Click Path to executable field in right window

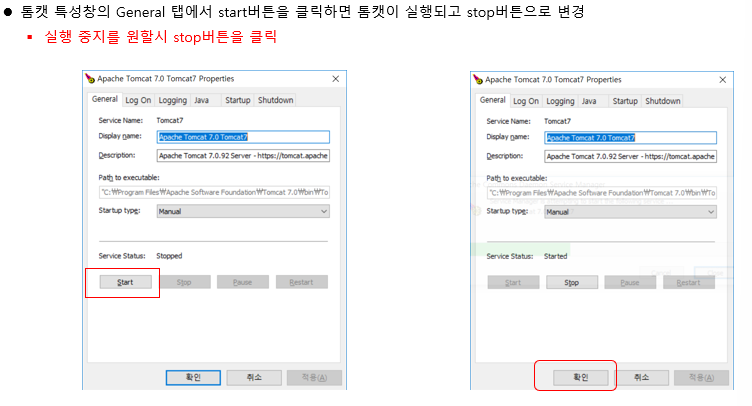point(602,193)
